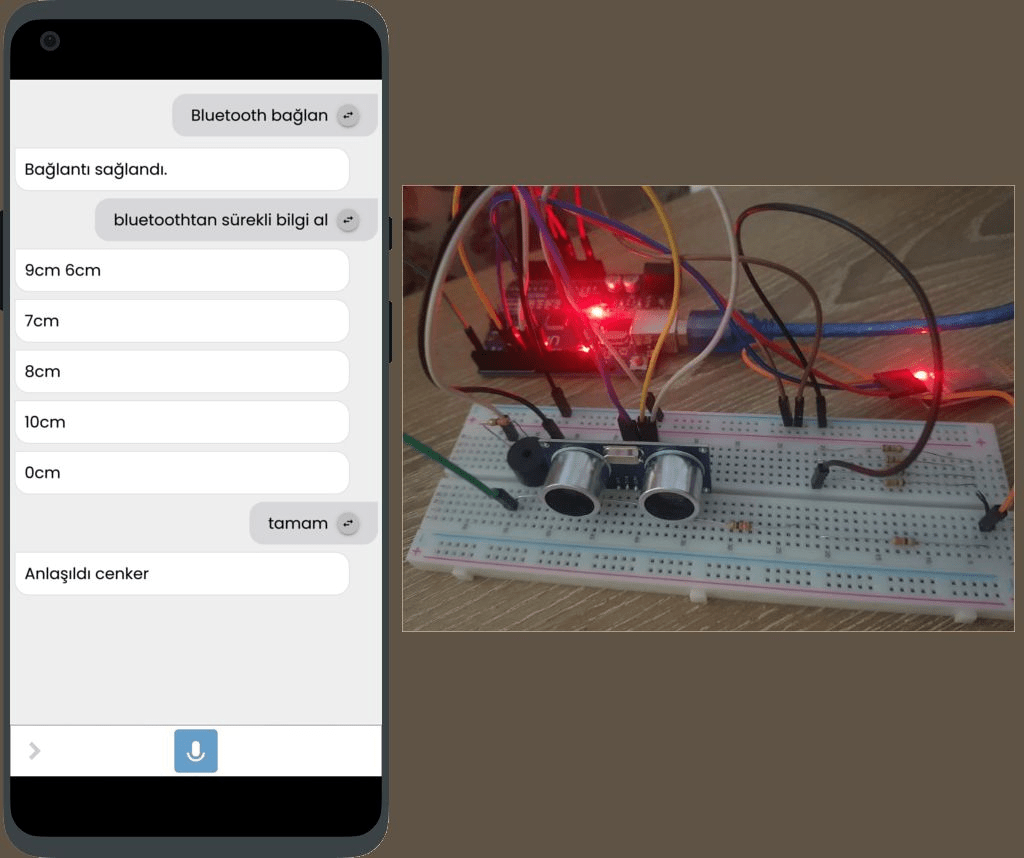
Task: Select the 'bluetoothtan sürekli bilgi al' message text
Action: click(x=221, y=220)
